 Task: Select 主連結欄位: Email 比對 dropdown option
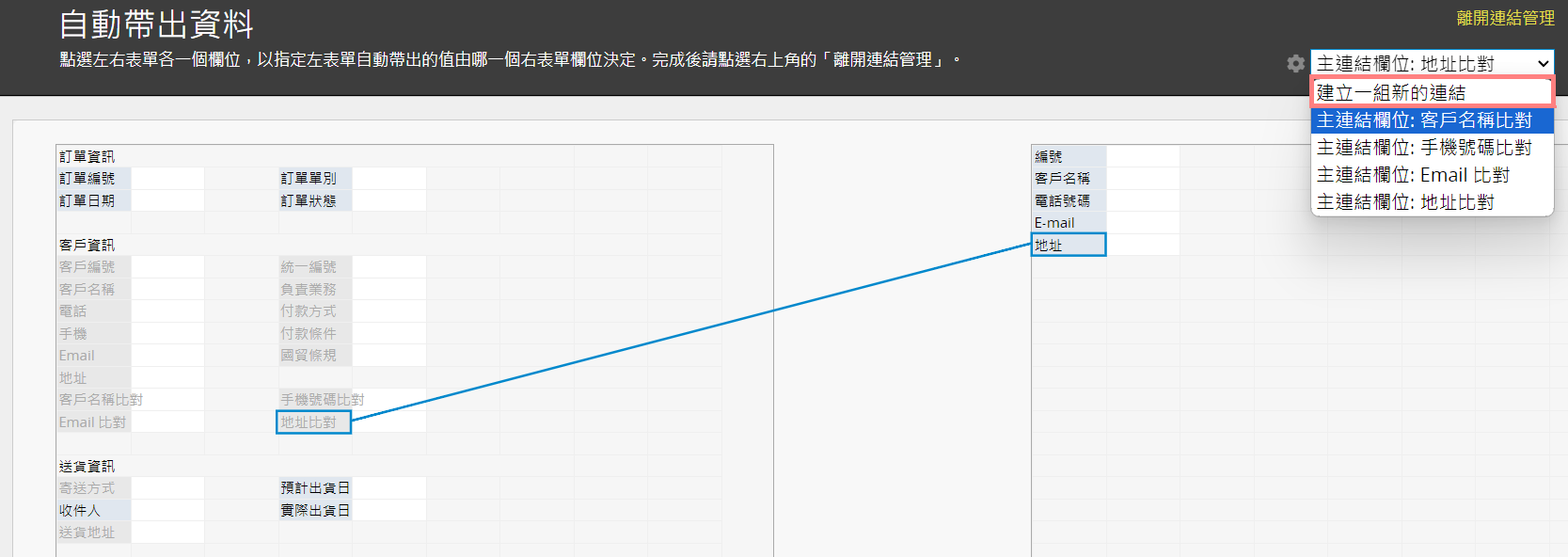[x=1432, y=175]
